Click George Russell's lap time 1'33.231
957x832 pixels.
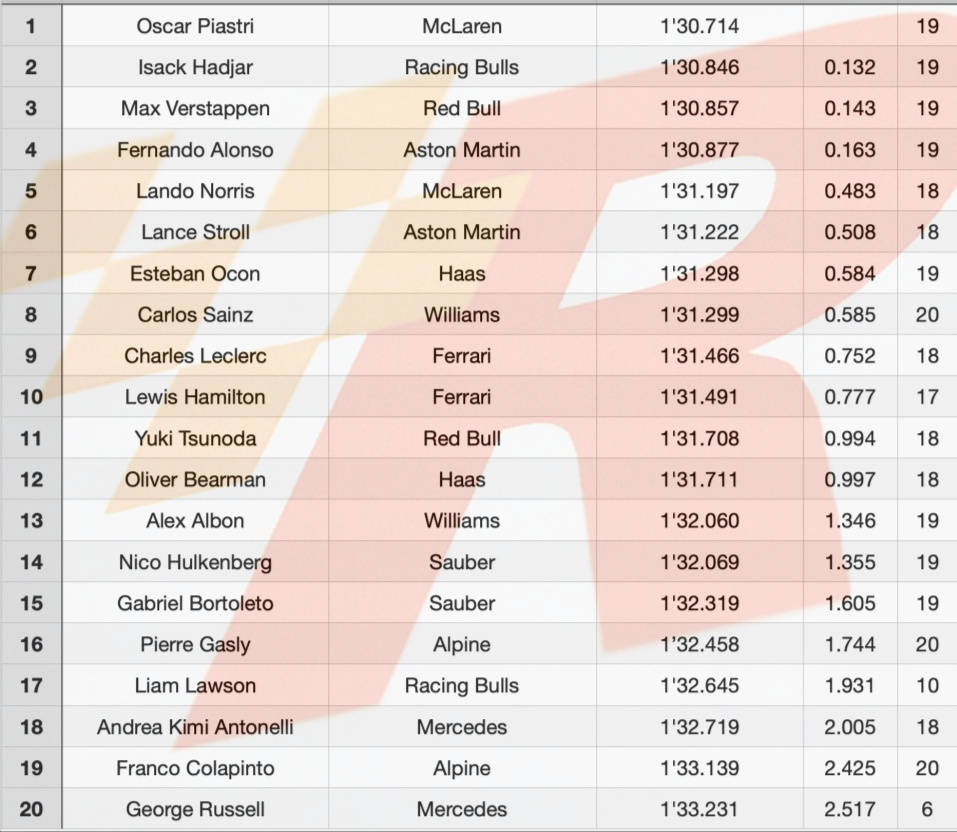coord(699,809)
